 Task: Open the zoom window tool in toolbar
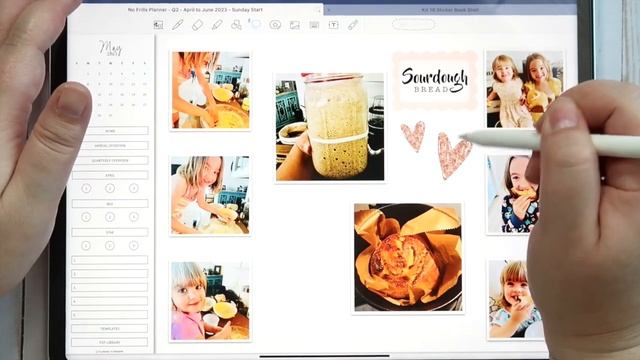pos(158,25)
